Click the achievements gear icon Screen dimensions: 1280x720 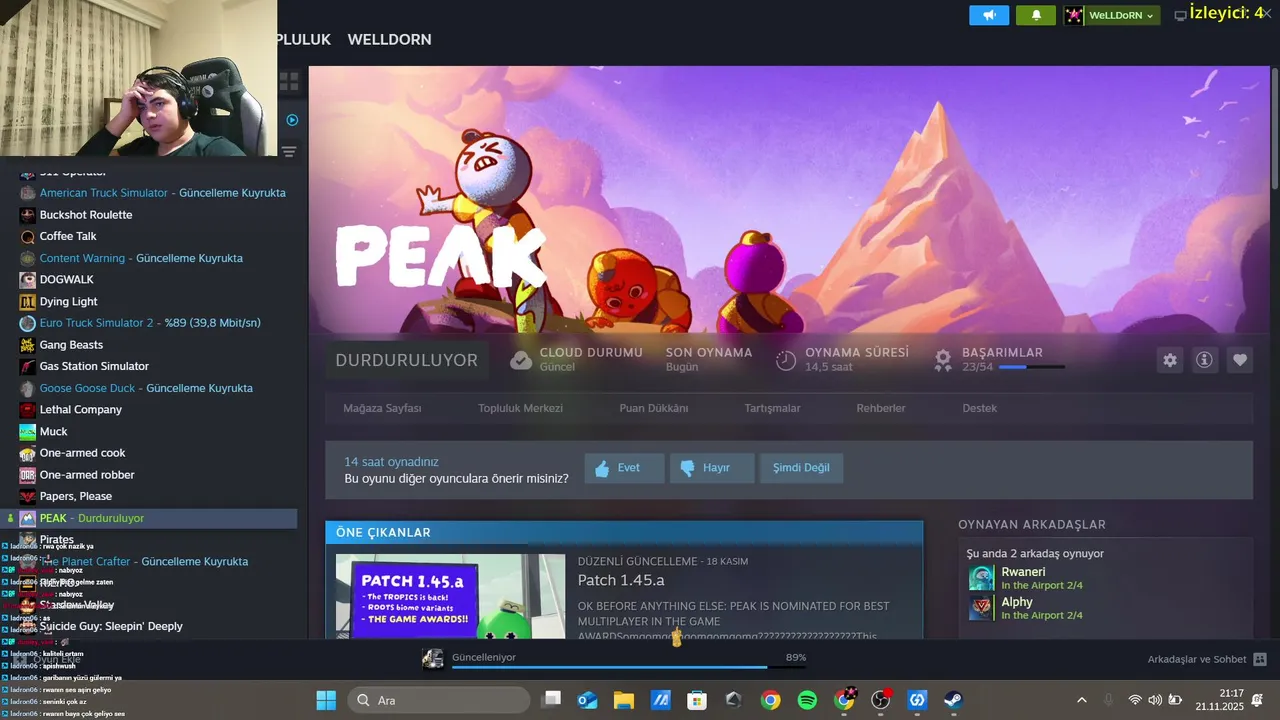point(943,360)
